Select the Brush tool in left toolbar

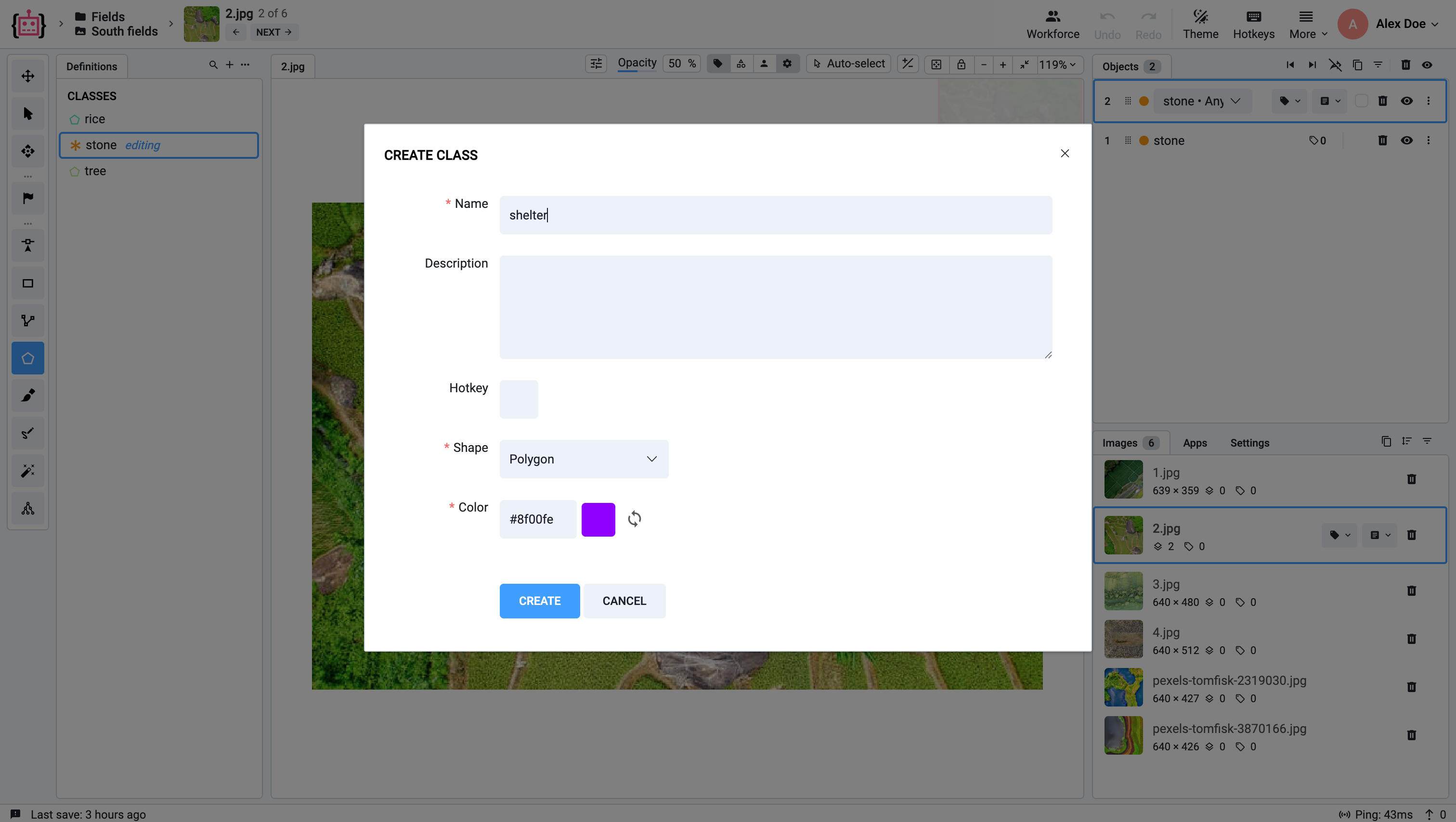(x=28, y=396)
